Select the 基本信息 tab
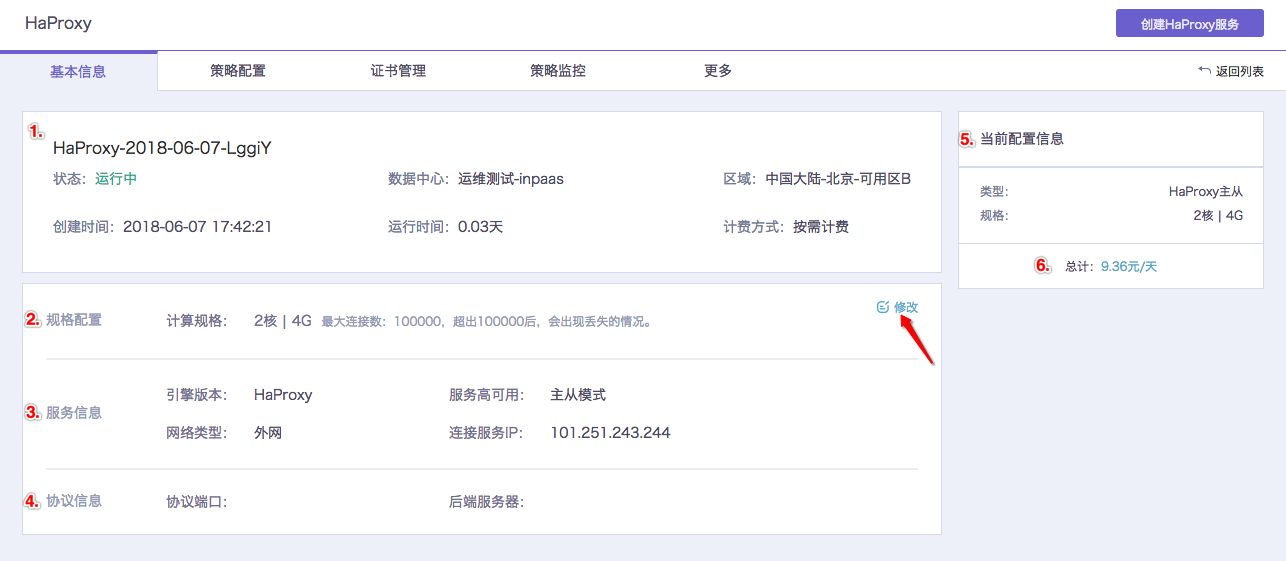The image size is (1286, 561). pos(78,72)
